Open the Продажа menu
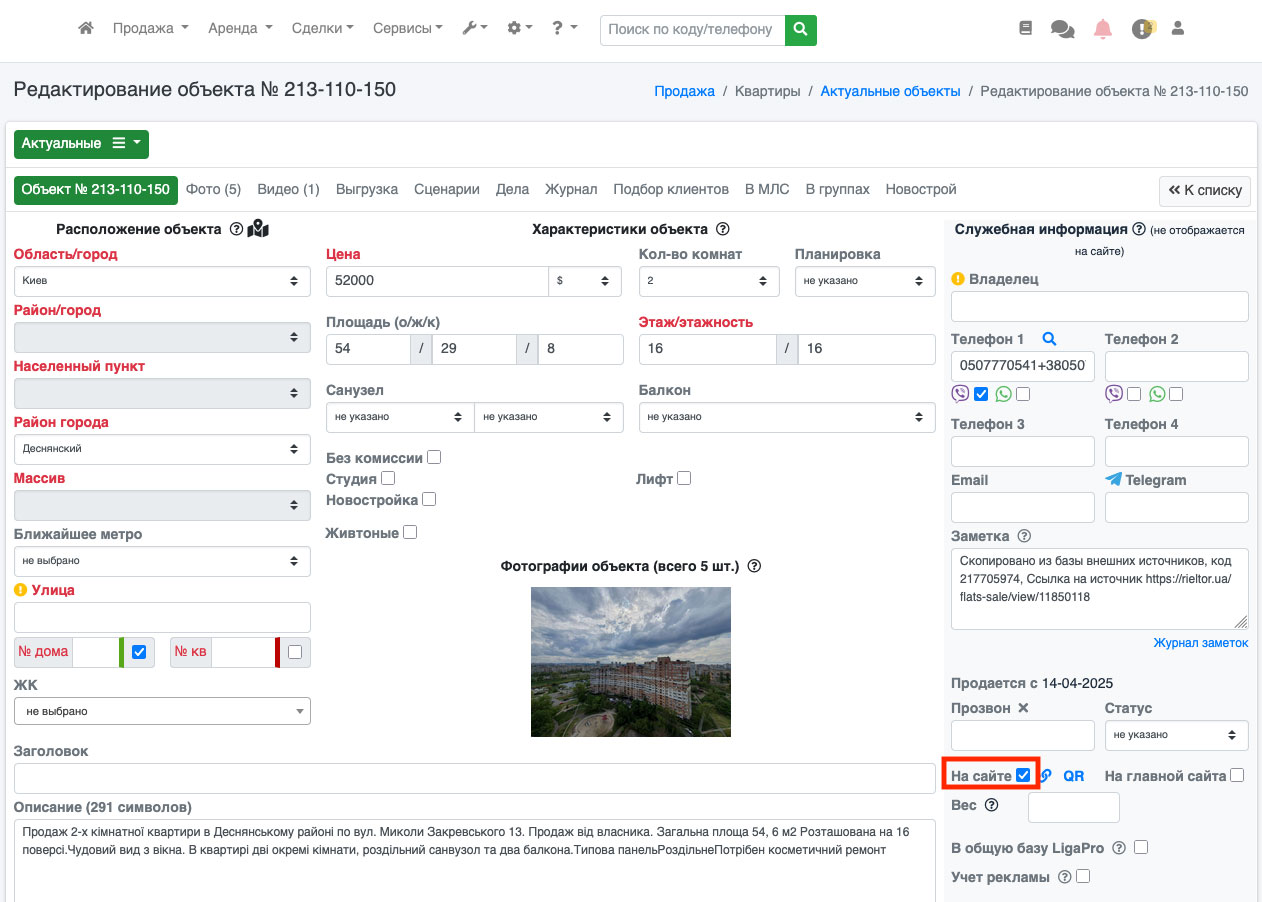Viewport: 1262px width, 902px height. click(x=150, y=29)
